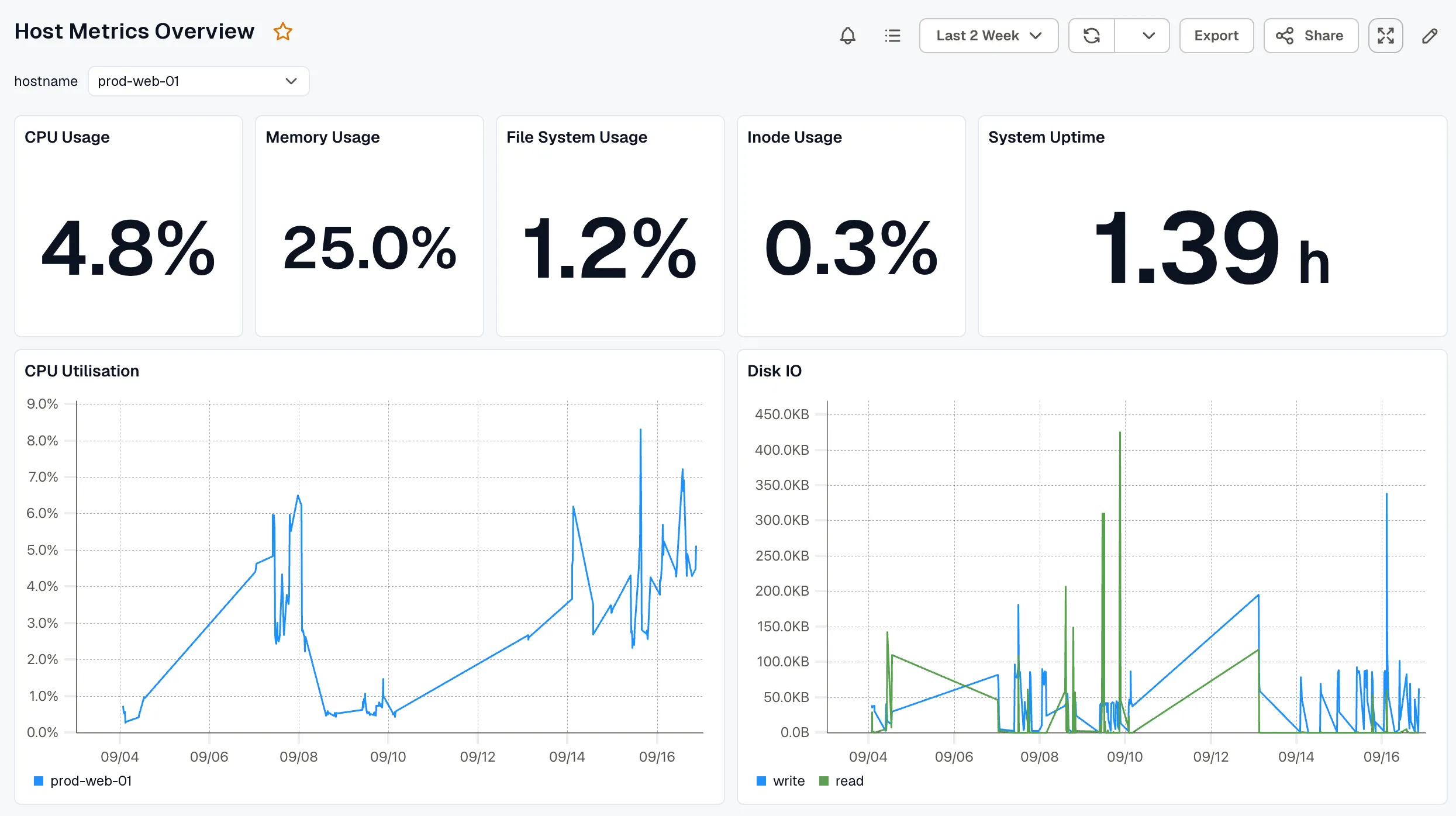
Task: Edit dashboard using the pencil icon
Action: 1430,36
